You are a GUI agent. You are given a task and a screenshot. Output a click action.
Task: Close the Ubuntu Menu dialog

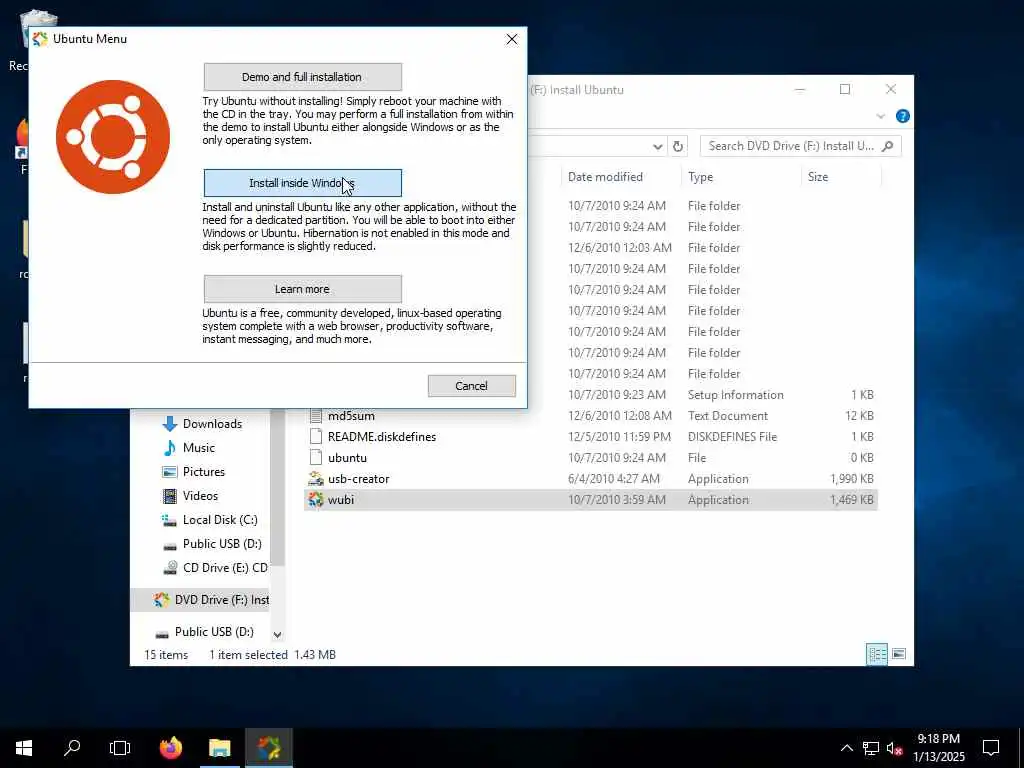point(512,39)
